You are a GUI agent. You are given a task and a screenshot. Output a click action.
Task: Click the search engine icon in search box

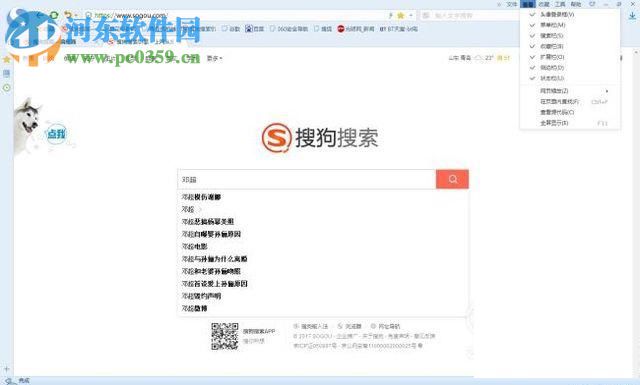click(426, 16)
